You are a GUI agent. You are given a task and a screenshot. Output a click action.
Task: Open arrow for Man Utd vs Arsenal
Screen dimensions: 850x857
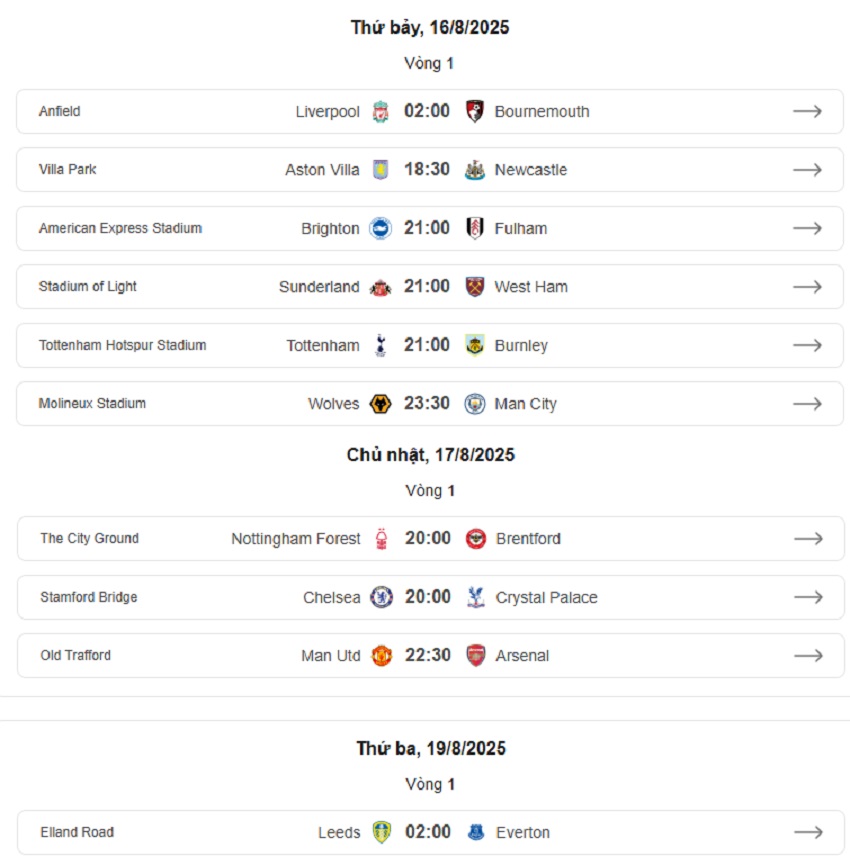click(x=808, y=655)
